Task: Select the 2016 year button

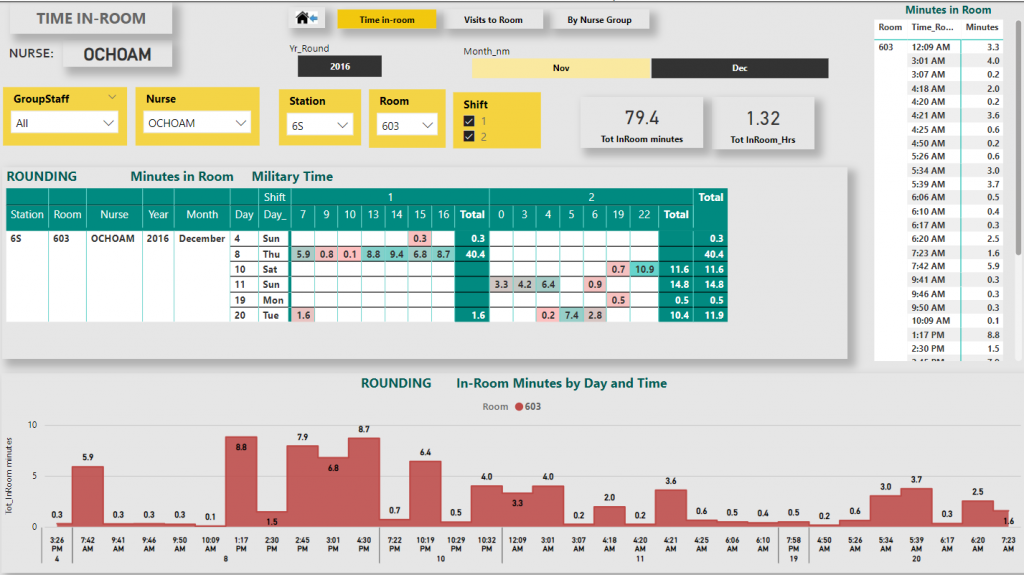Action: pos(339,68)
